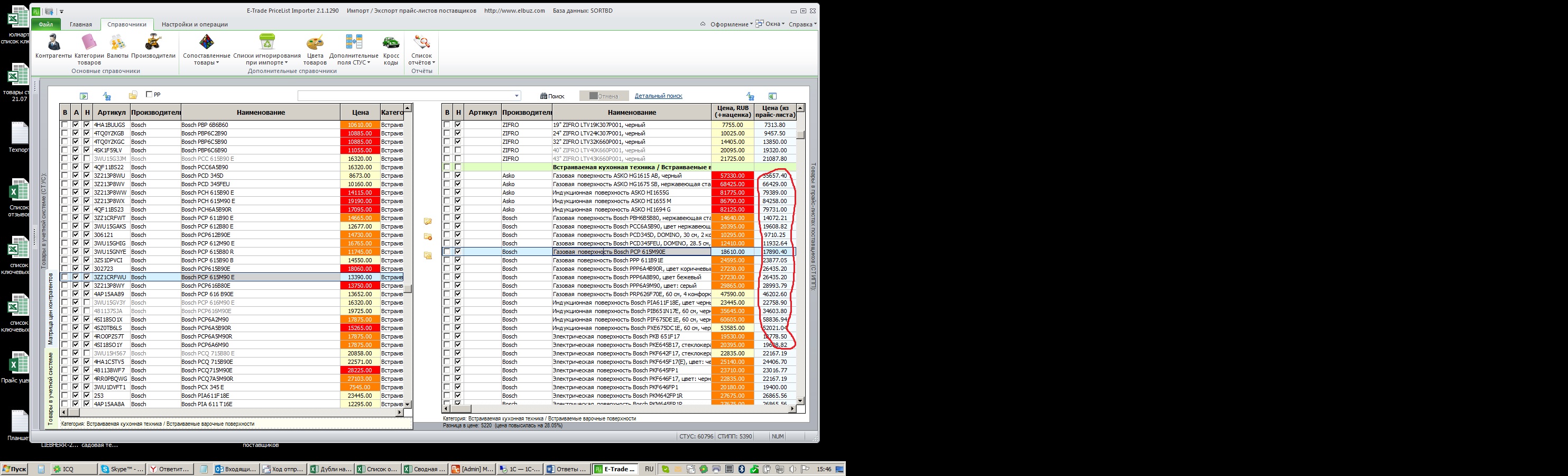Click right table vertical scrollbar thumb
The image size is (1568, 476).
pos(800,134)
